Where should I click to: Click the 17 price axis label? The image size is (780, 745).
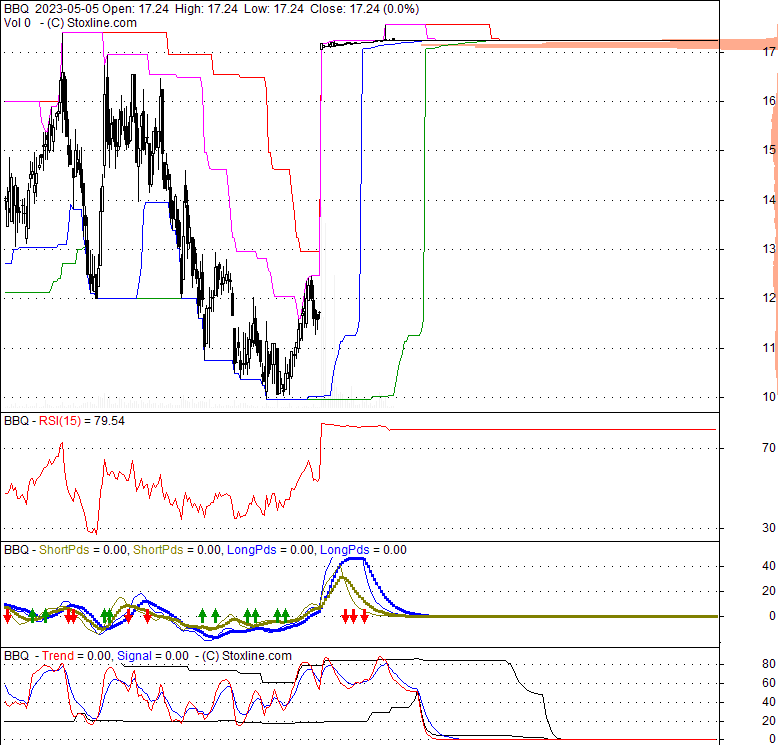[x=769, y=52]
